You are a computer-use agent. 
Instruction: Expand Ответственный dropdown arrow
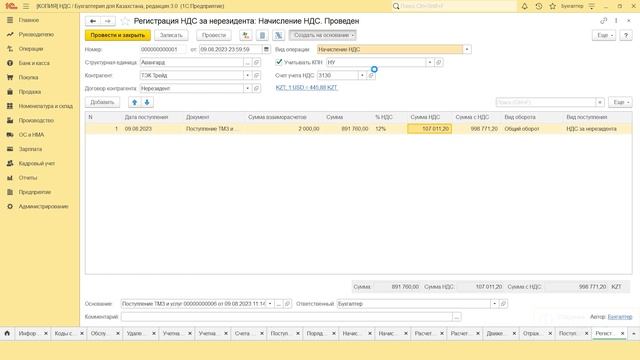(x=494, y=304)
